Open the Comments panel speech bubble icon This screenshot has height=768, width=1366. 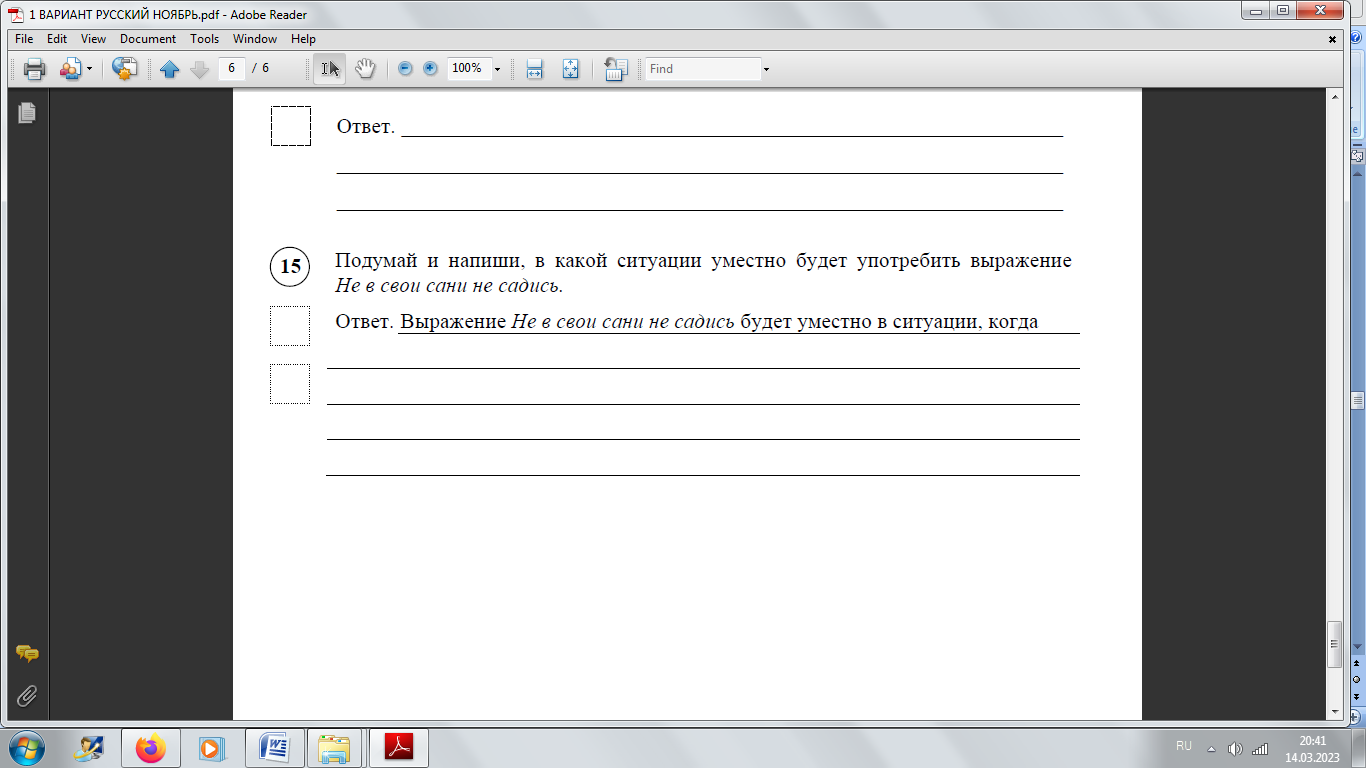click(x=27, y=654)
